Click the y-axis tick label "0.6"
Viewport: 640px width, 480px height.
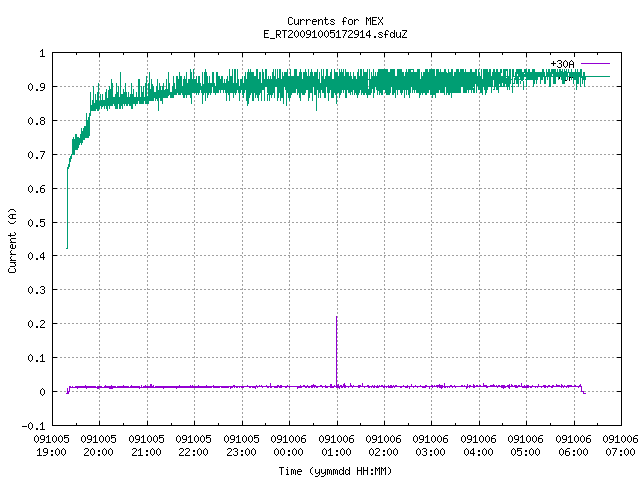pos(37,189)
